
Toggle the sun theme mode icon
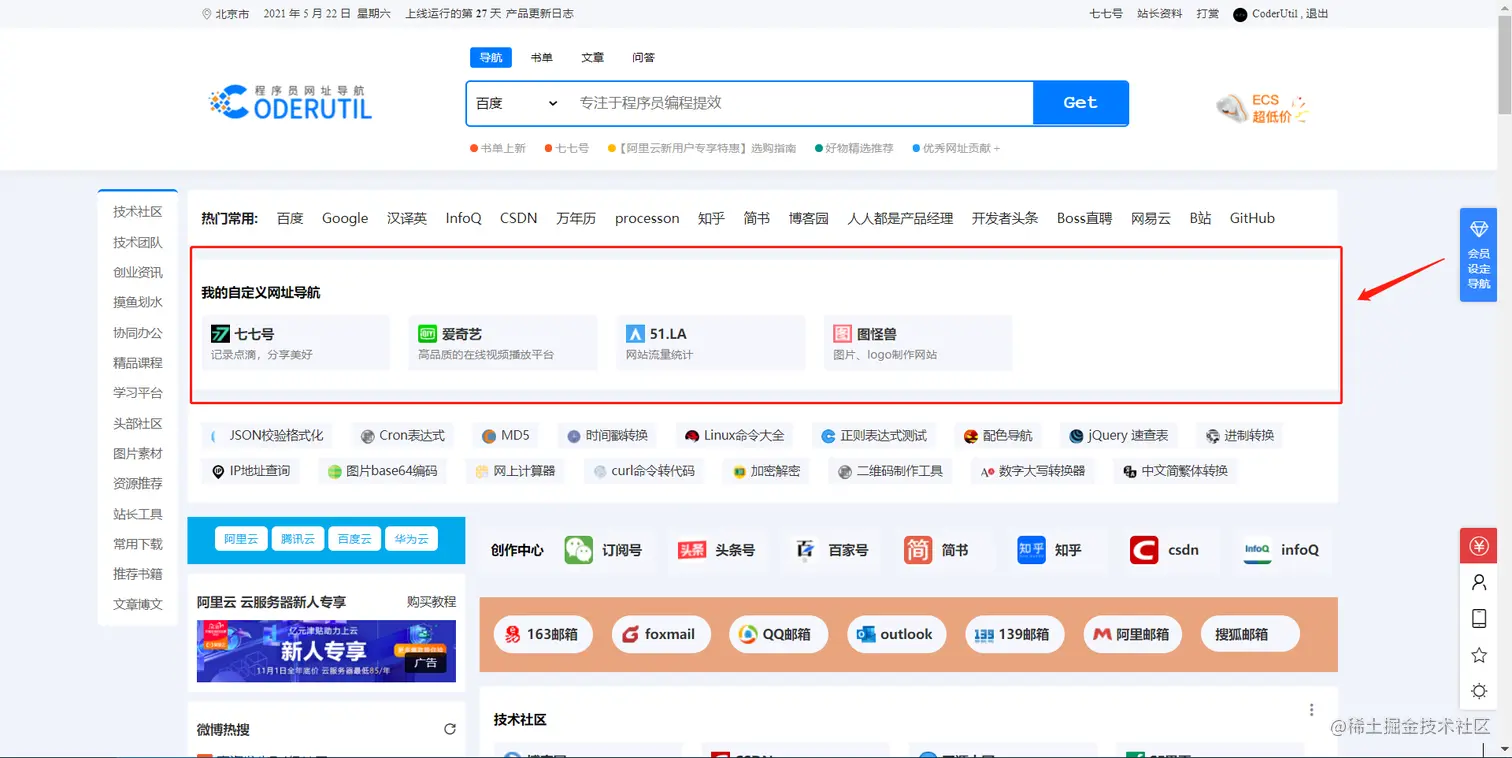pyautogui.click(x=1479, y=691)
